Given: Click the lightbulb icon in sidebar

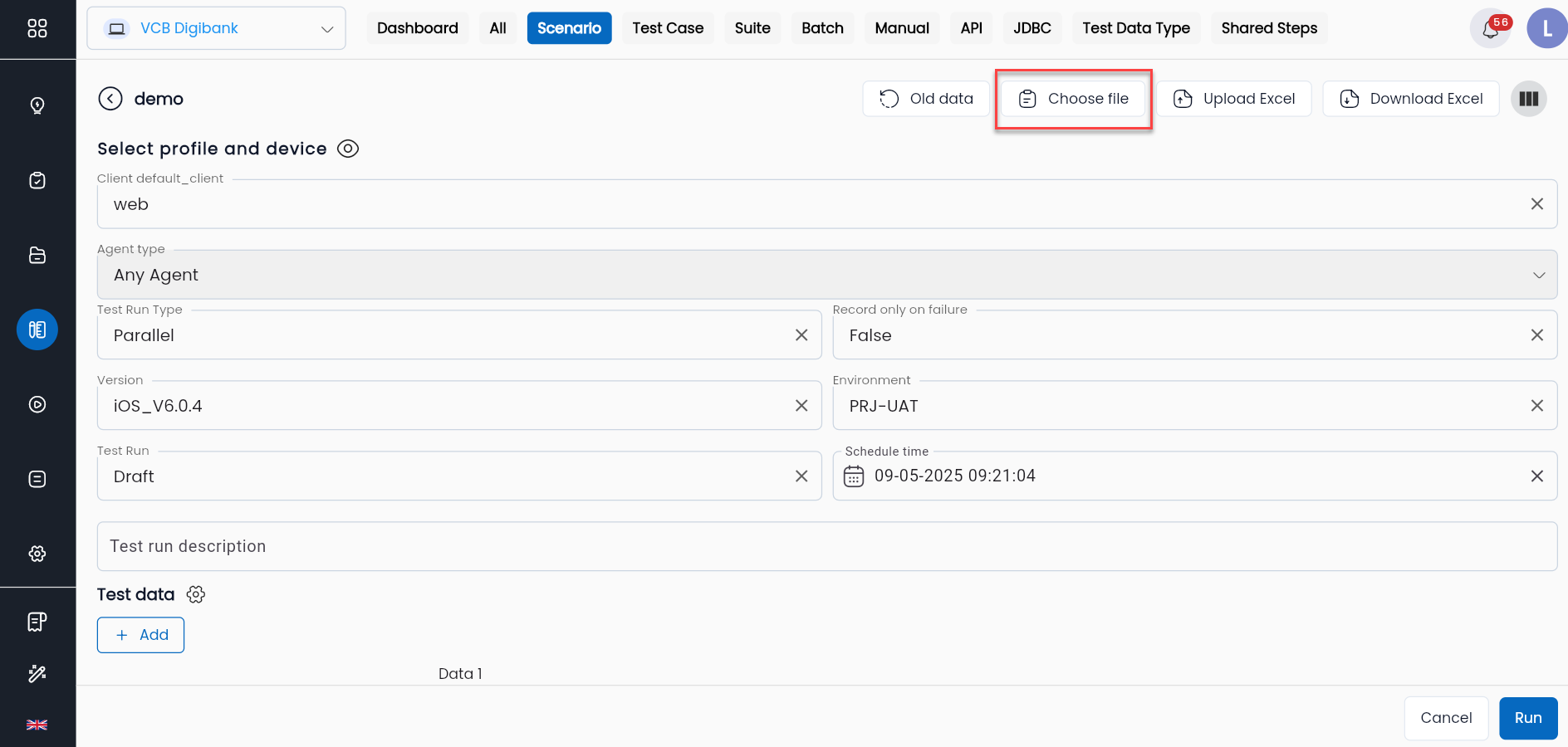Looking at the screenshot, I should pos(37,105).
